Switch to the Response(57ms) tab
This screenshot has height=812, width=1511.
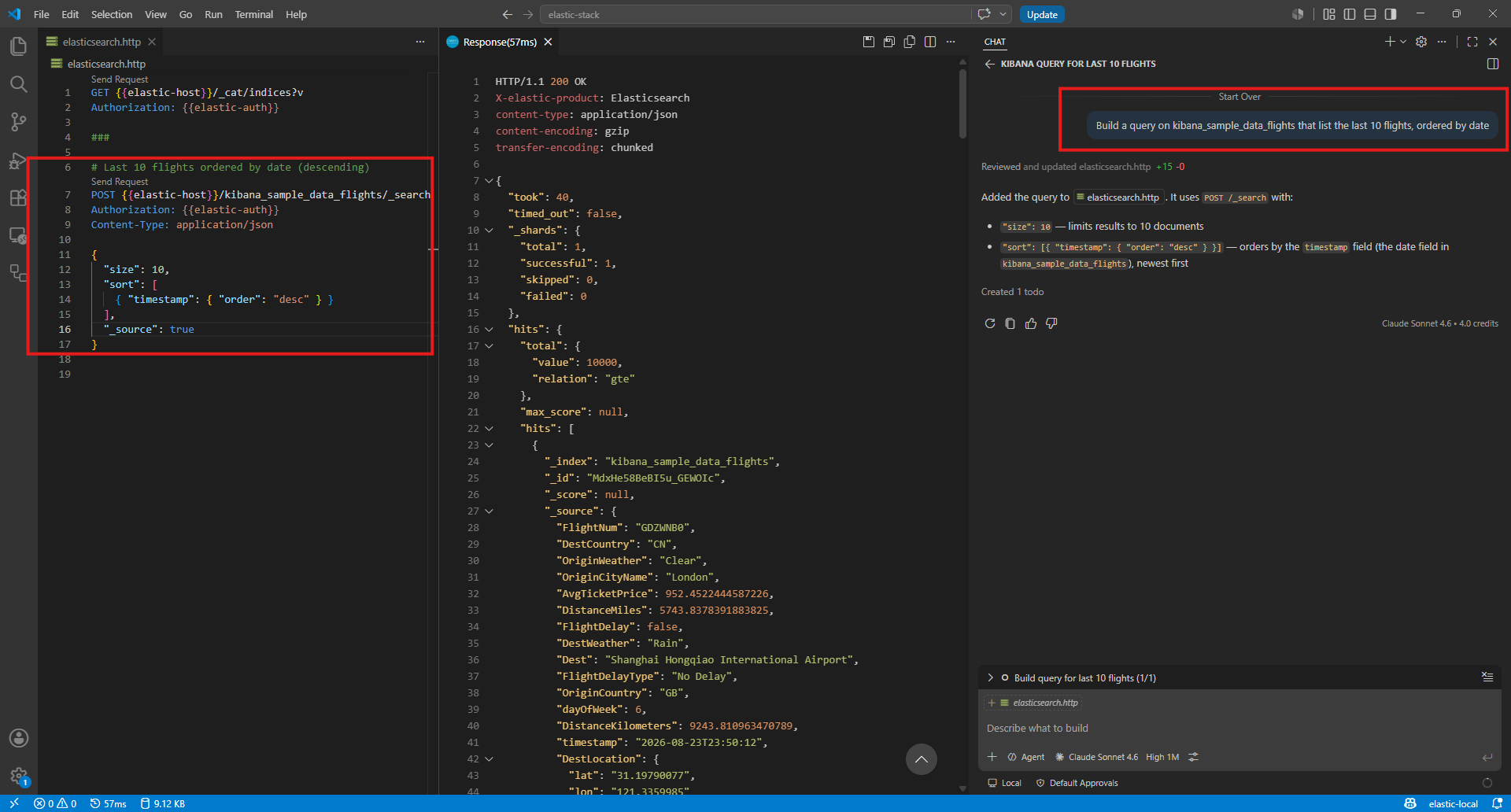point(499,42)
